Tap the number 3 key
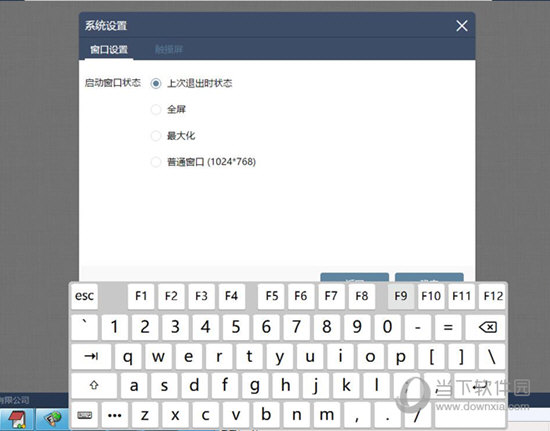This screenshot has height=431, width=550. (x=175, y=327)
